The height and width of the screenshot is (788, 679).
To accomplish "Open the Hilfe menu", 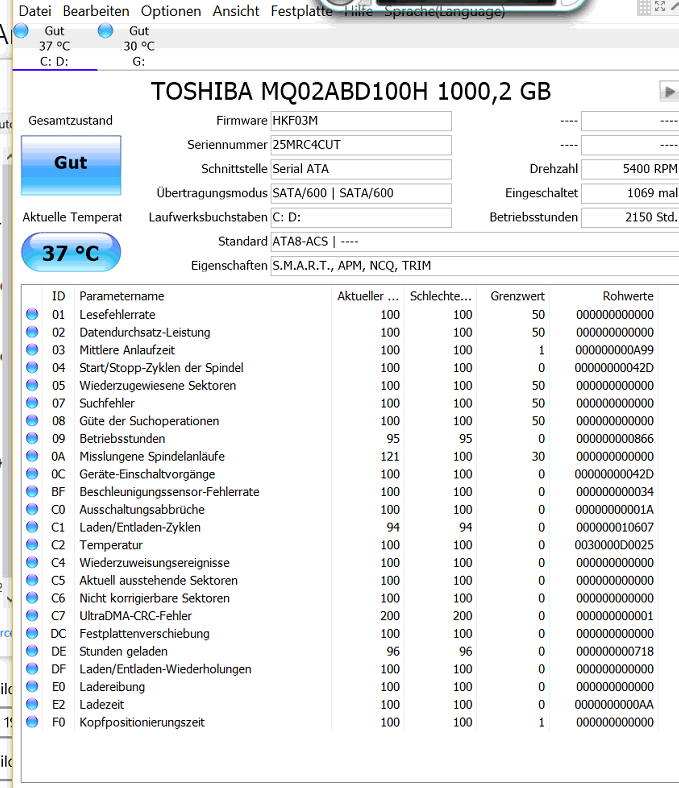I will coord(358,11).
